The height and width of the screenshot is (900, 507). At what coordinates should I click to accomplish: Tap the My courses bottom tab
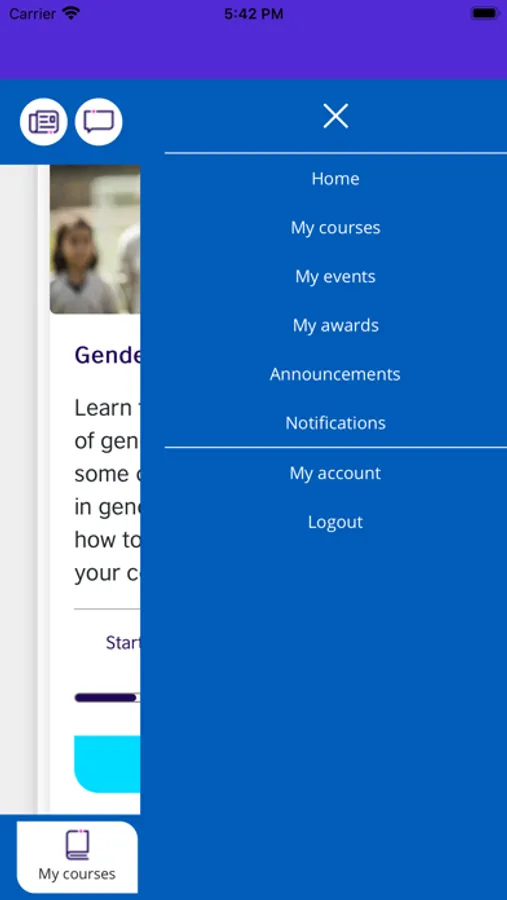click(x=77, y=857)
